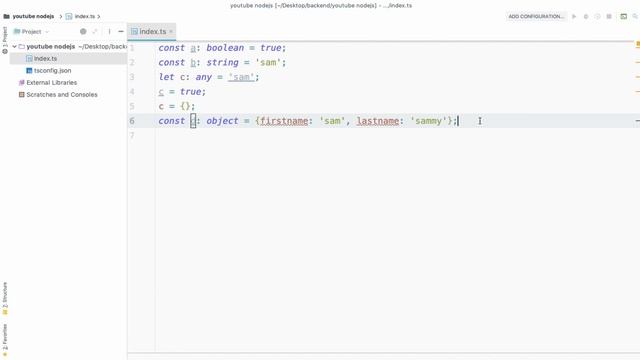Click the 'sammy' string literal on line 6
Screen dimensions: 640x360
[428, 121]
